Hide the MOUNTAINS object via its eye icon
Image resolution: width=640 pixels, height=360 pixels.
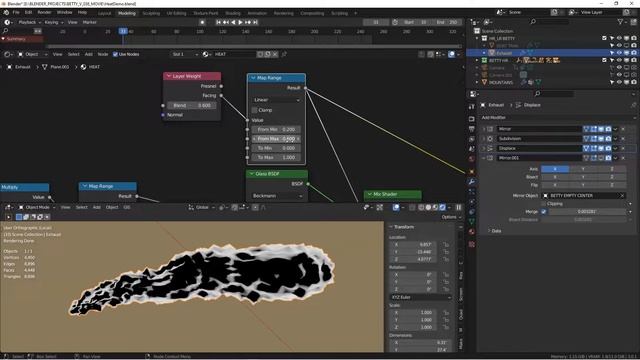(x=619, y=82)
